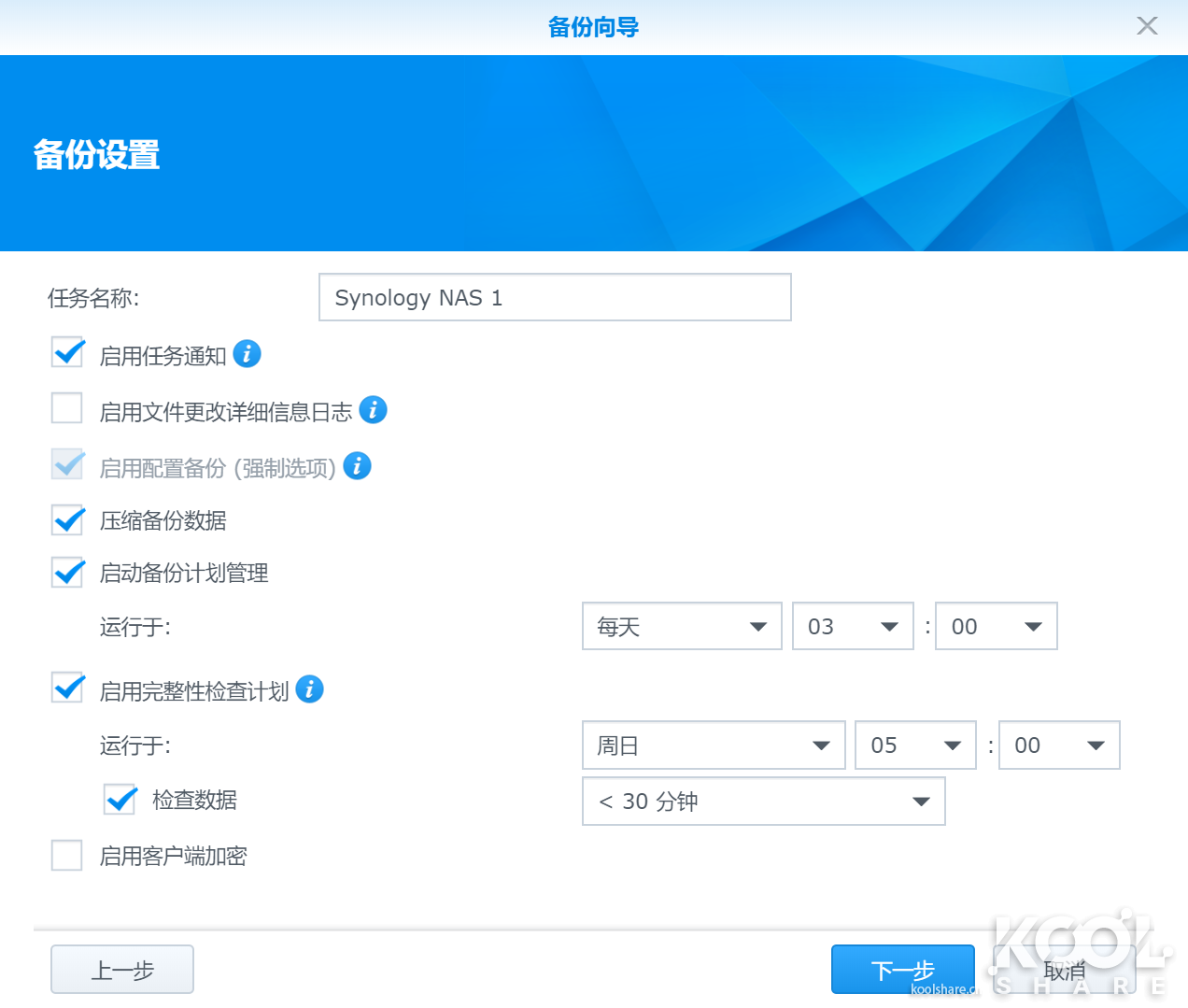Open the 每天 backup frequency dropdown
The height and width of the screenshot is (1008, 1188).
(x=682, y=627)
